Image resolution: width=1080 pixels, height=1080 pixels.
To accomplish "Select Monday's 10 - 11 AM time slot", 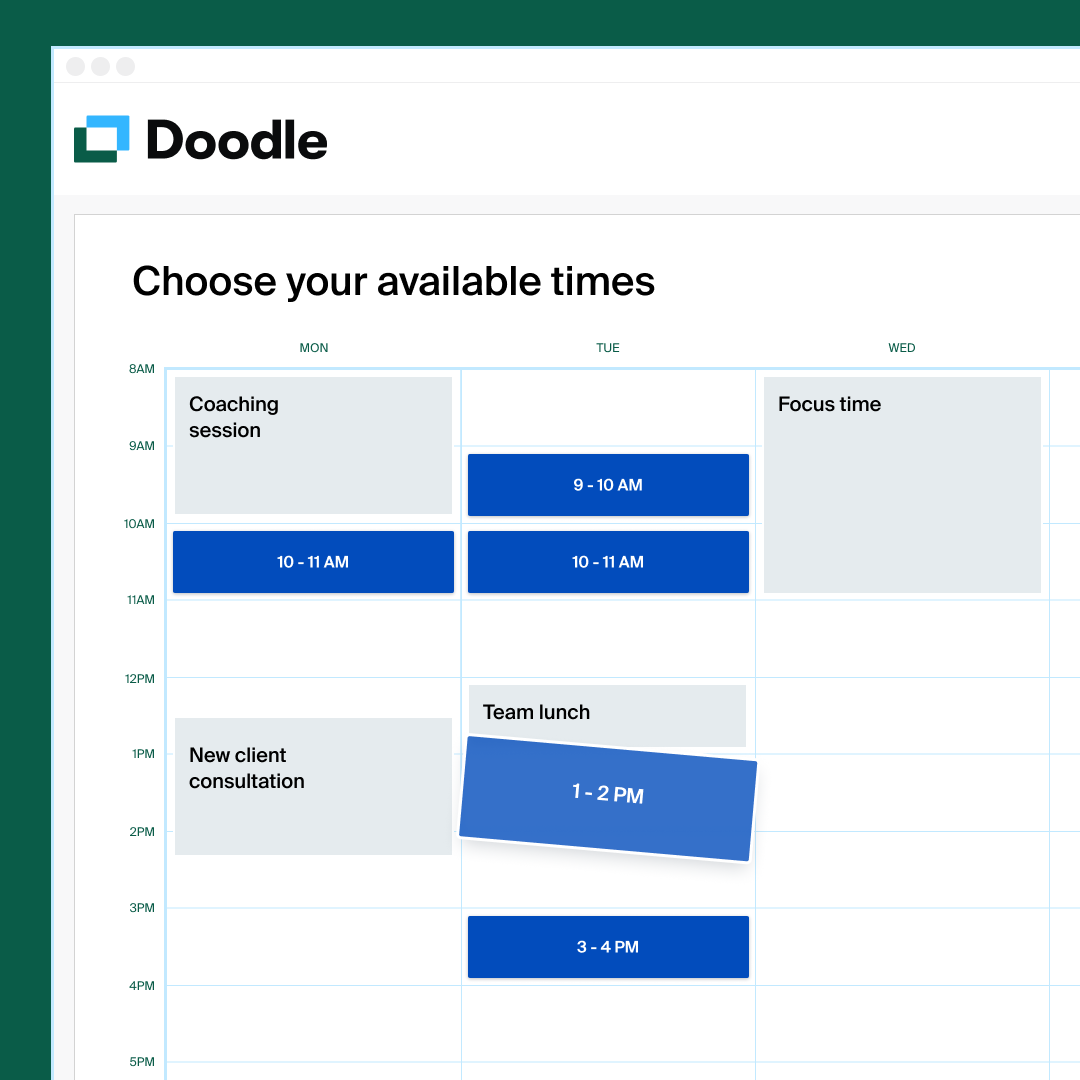I will point(313,562).
